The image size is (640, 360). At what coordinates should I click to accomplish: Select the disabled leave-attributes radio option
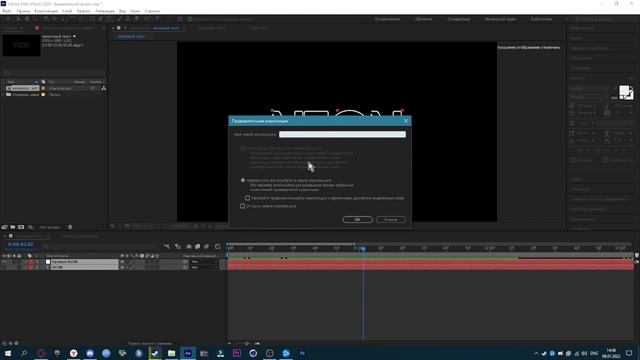[243, 148]
